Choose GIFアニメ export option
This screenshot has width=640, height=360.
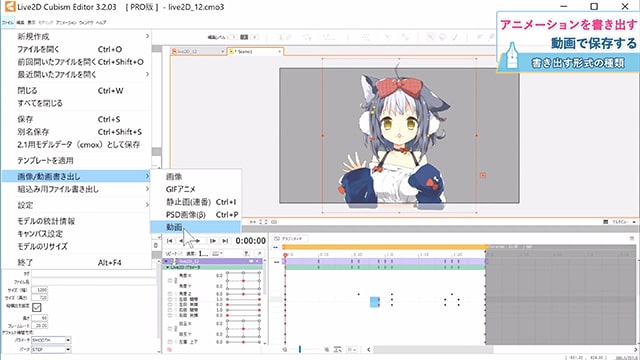[x=180, y=189]
